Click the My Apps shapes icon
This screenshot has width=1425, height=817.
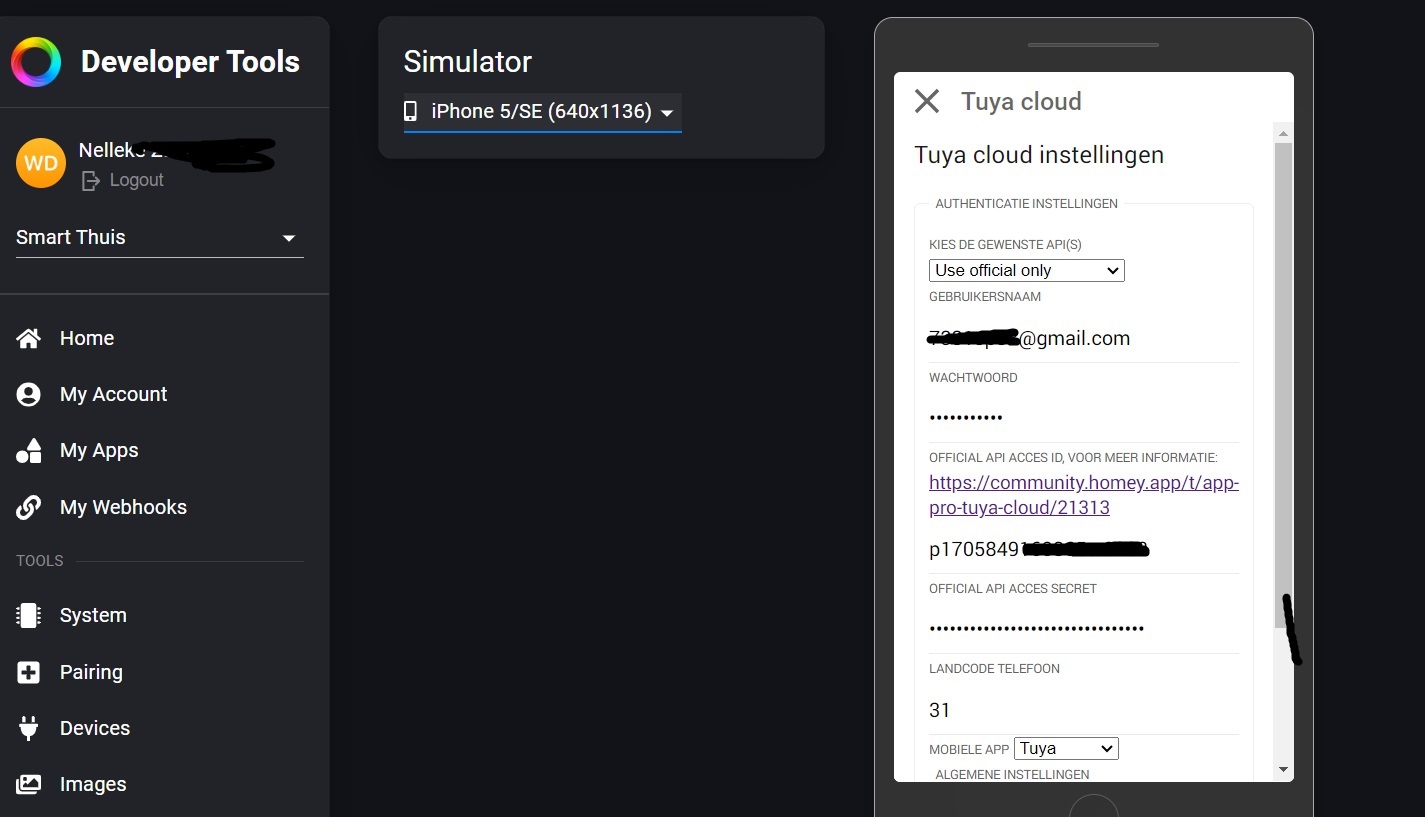29,451
